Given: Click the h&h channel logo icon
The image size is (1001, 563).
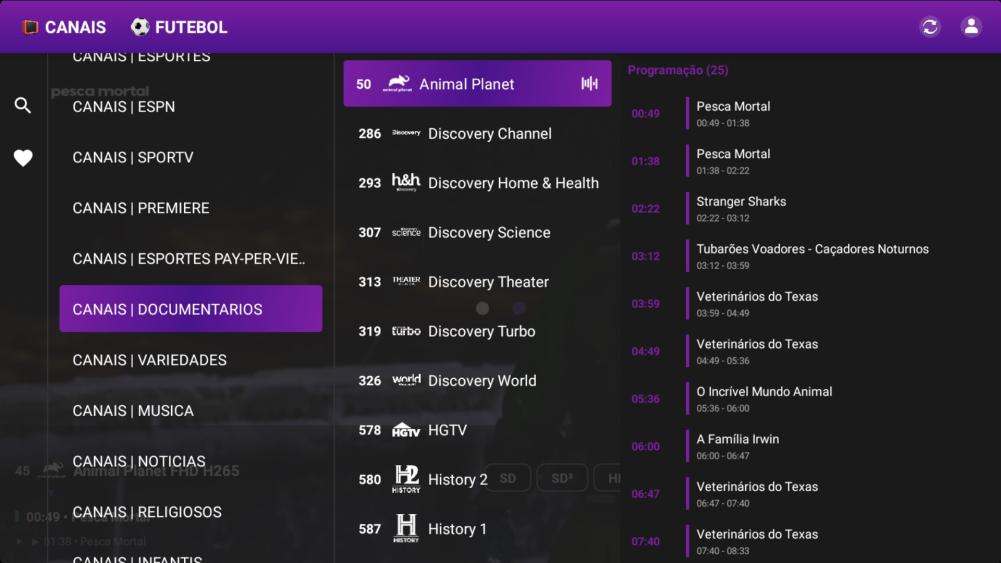Looking at the screenshot, I should point(406,183).
